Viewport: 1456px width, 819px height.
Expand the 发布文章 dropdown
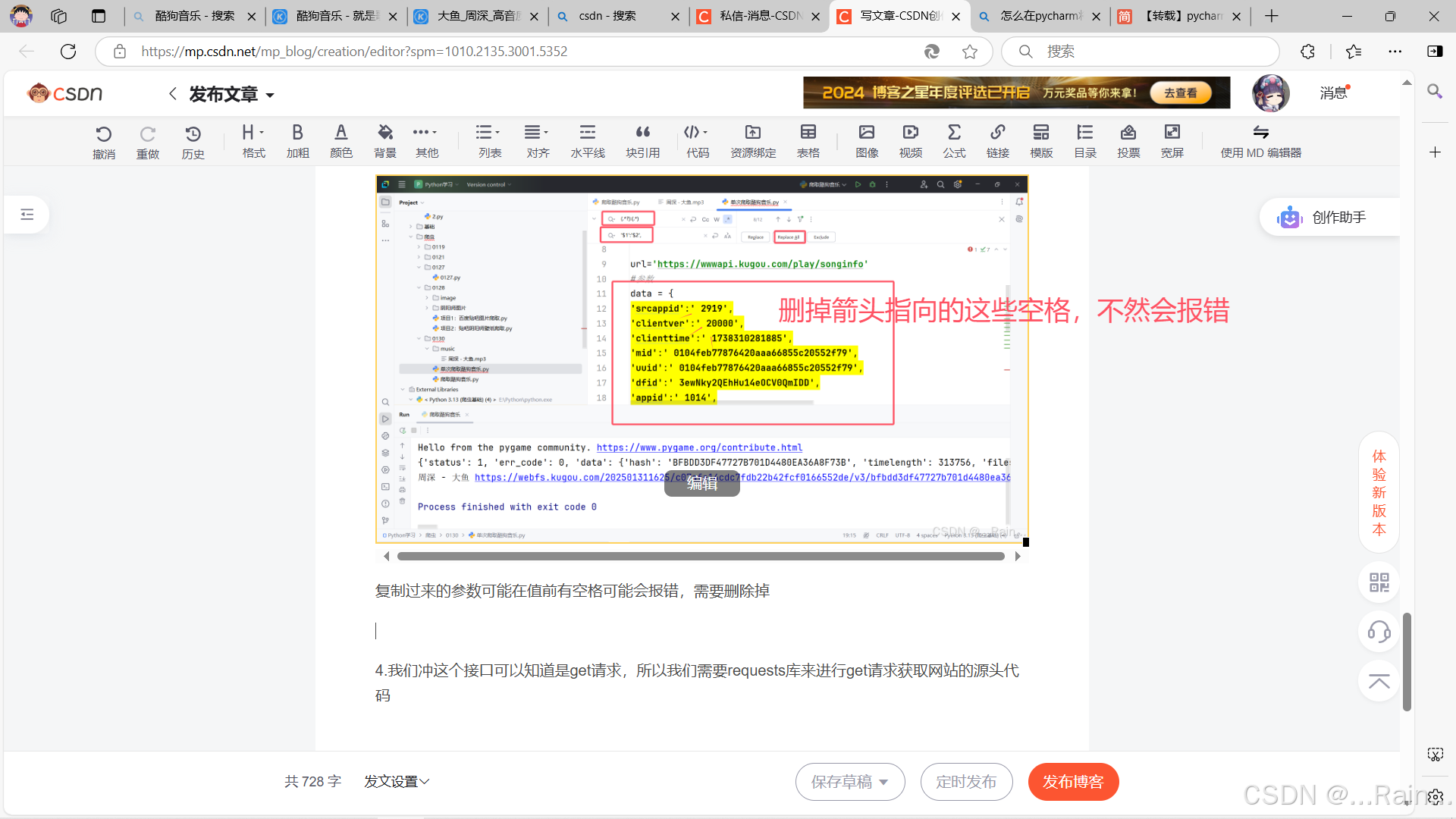[x=271, y=96]
